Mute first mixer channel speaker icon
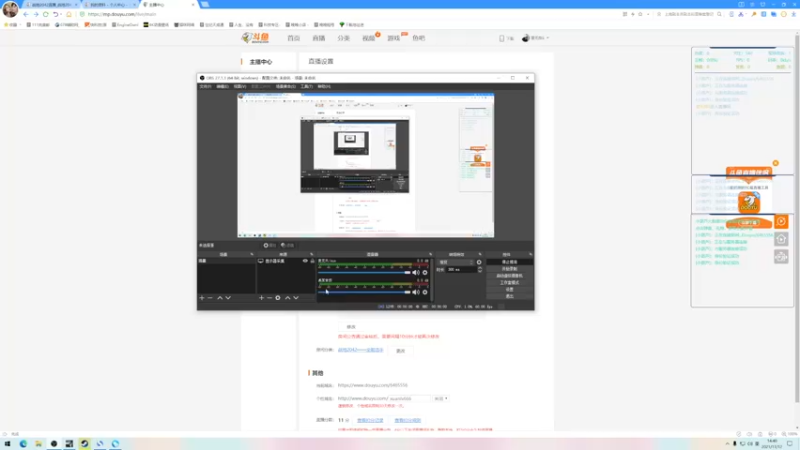 [416, 272]
